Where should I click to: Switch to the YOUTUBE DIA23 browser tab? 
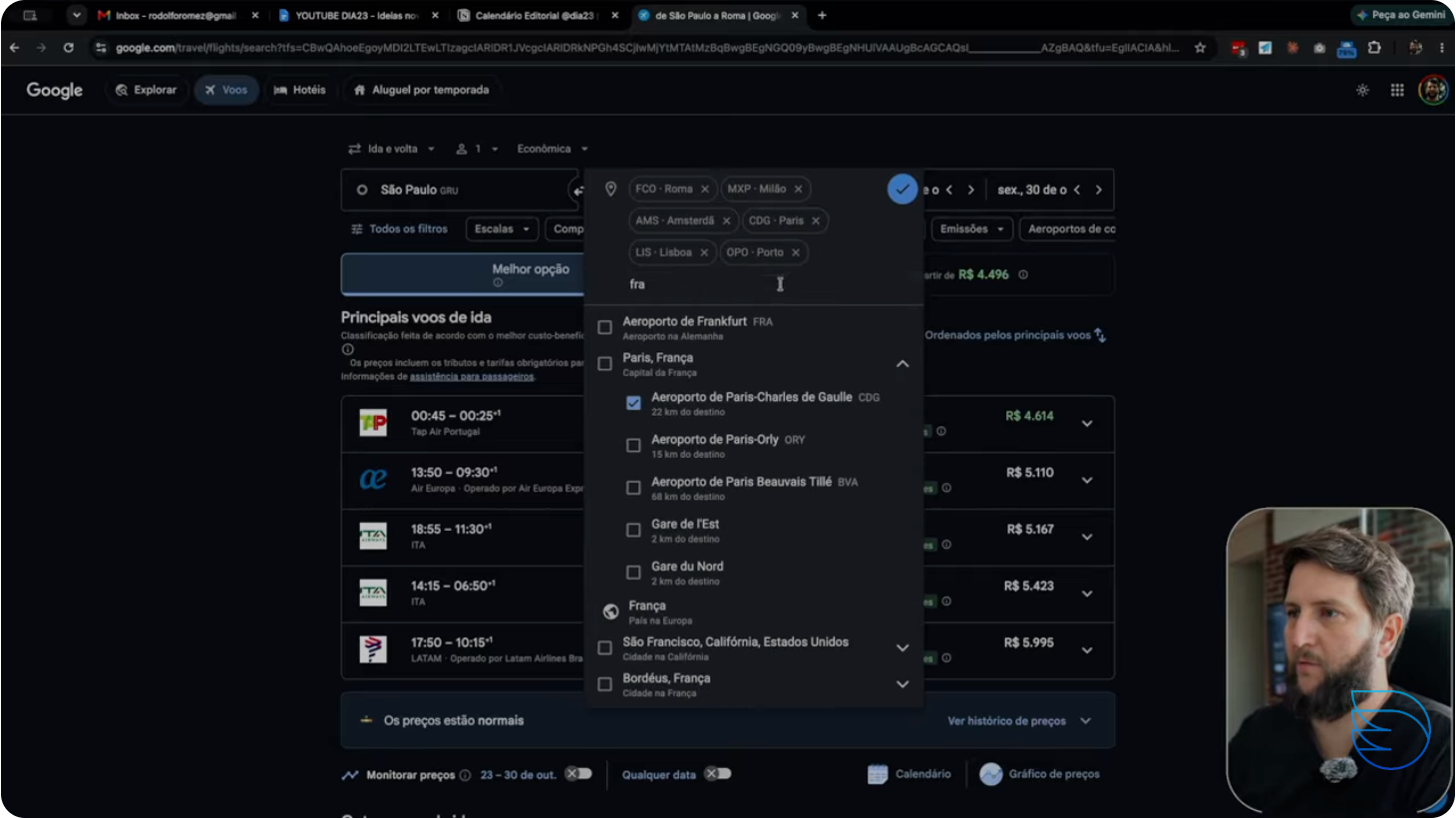pos(356,15)
